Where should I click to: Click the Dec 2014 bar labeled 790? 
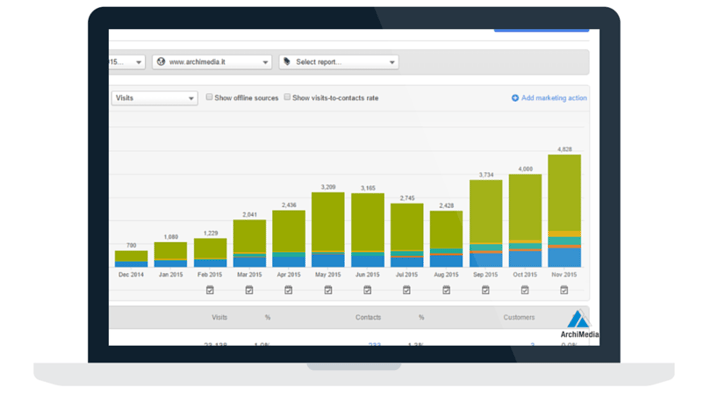click(x=131, y=259)
